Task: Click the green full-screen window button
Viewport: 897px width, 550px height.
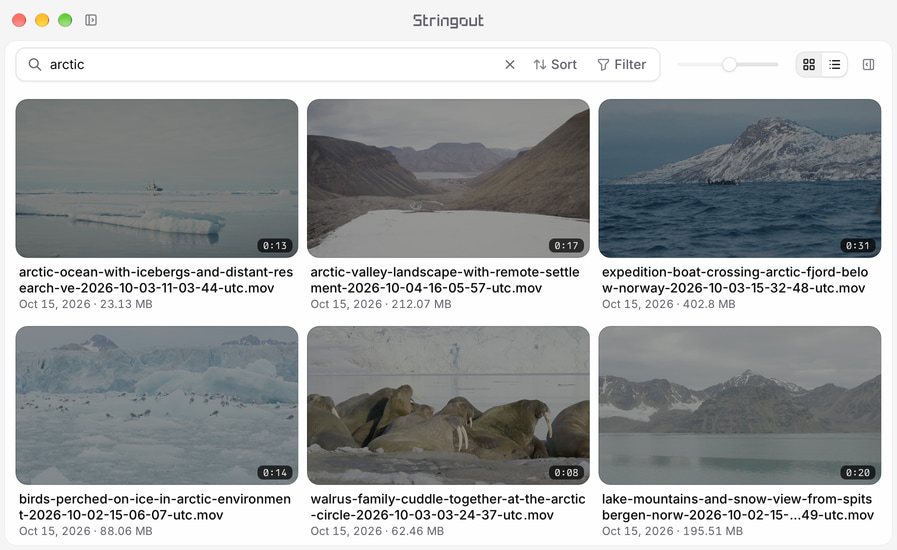Action: [x=65, y=20]
